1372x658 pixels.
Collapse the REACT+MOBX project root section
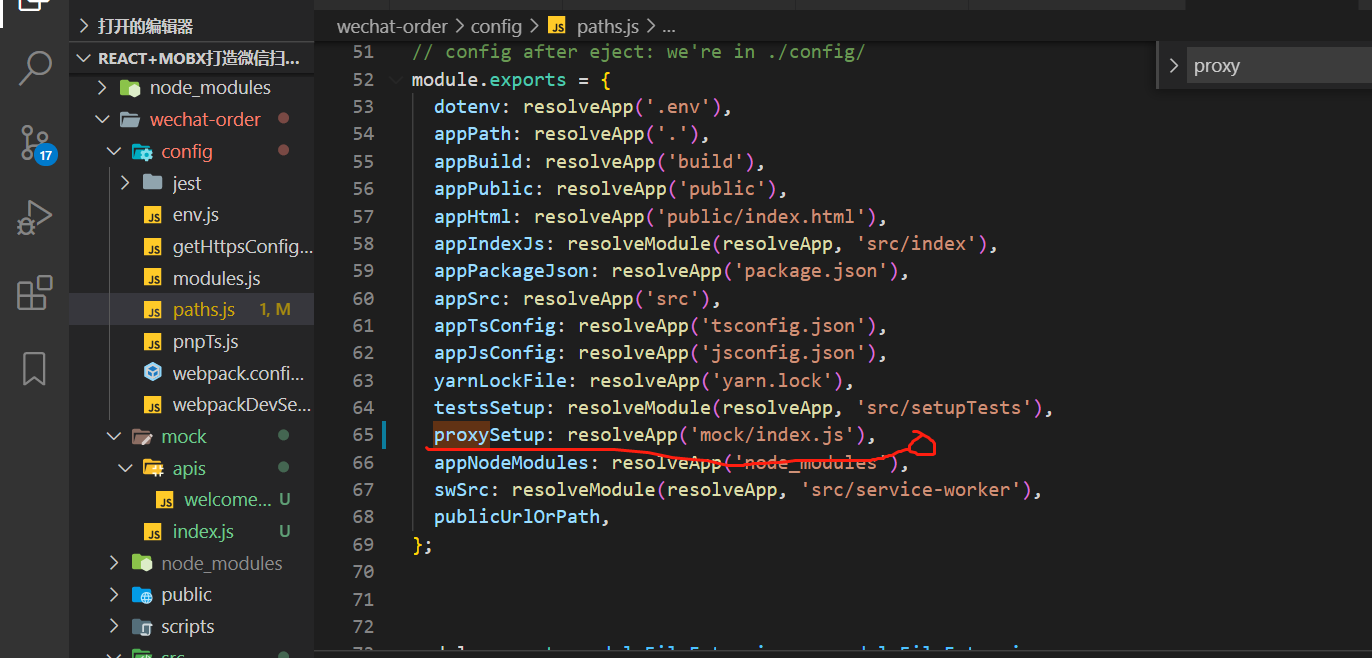190,58
